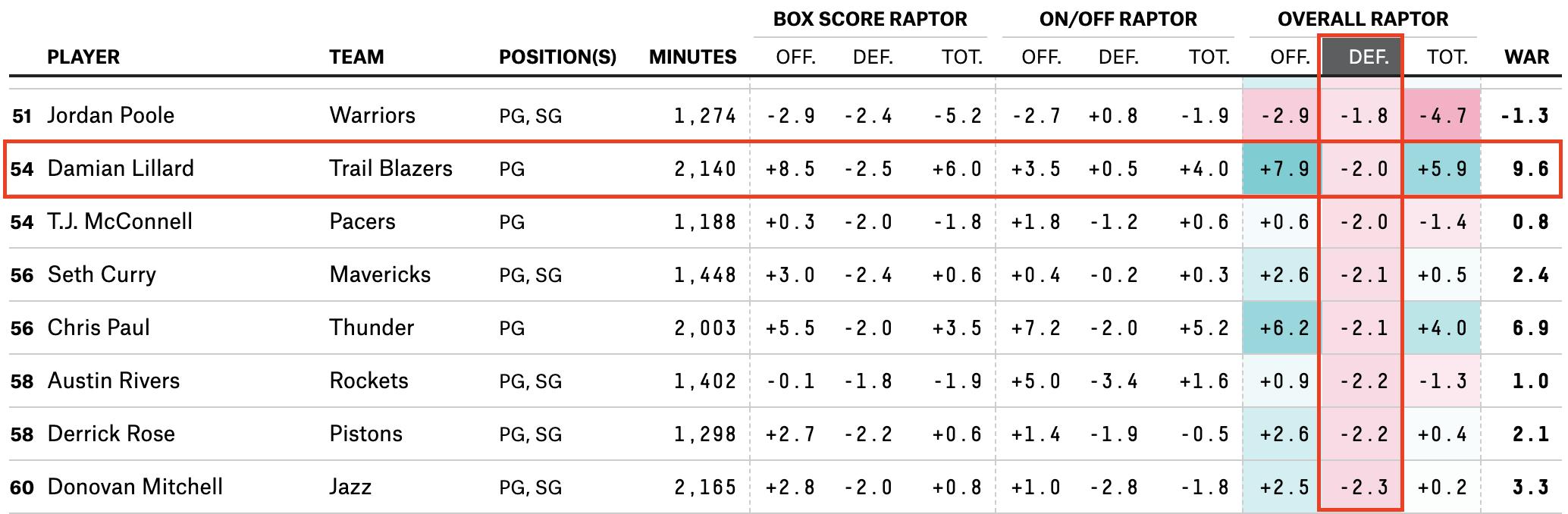
Task: Click Derrick Rose's 1,298 minutes cell
Action: 704,434
